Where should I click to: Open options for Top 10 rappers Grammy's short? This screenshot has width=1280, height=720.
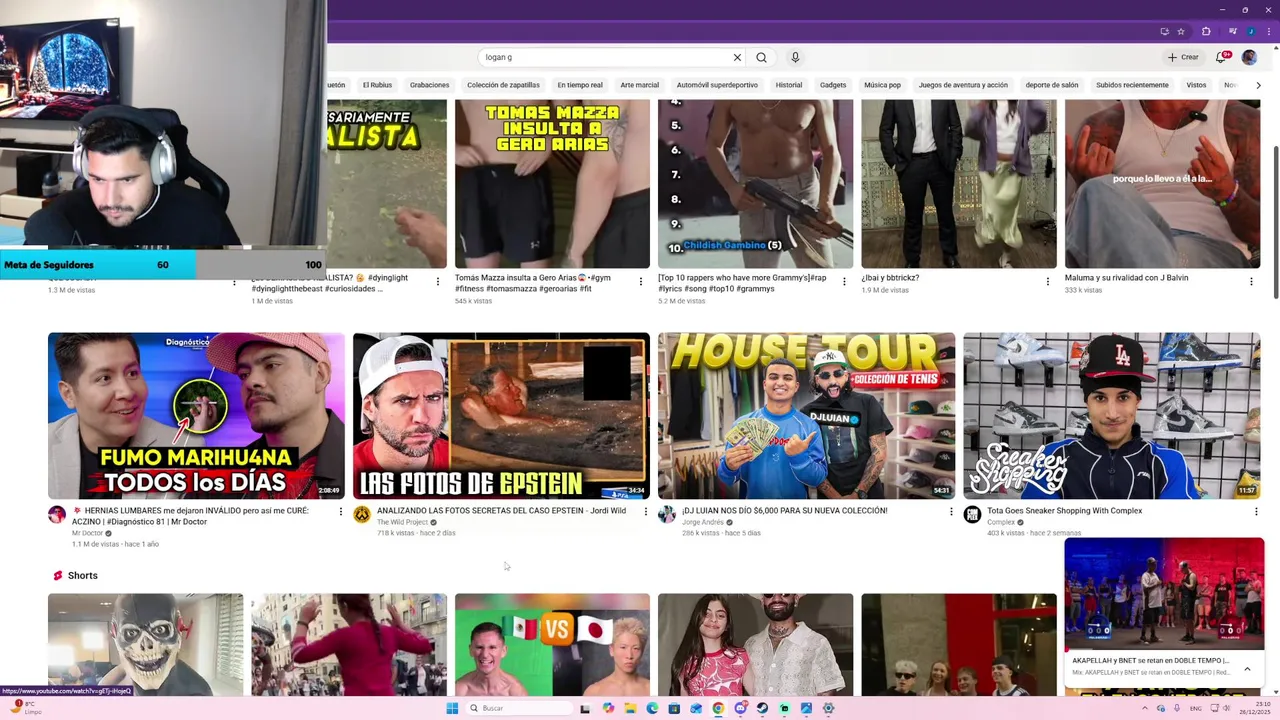[844, 282]
